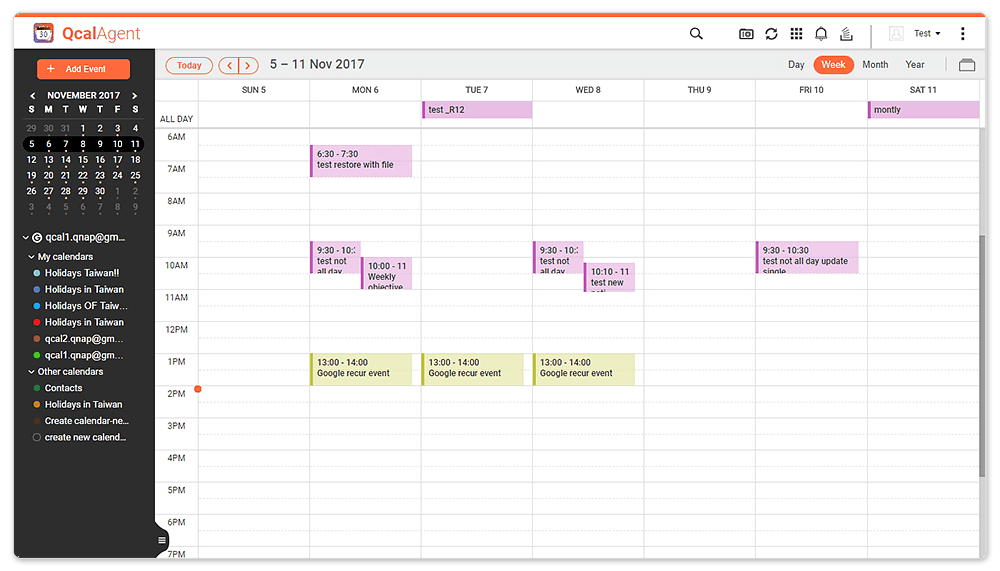Toggle purple-blue Holidays in Taiwan calendar
The height and width of the screenshot is (571, 1000).
36,290
